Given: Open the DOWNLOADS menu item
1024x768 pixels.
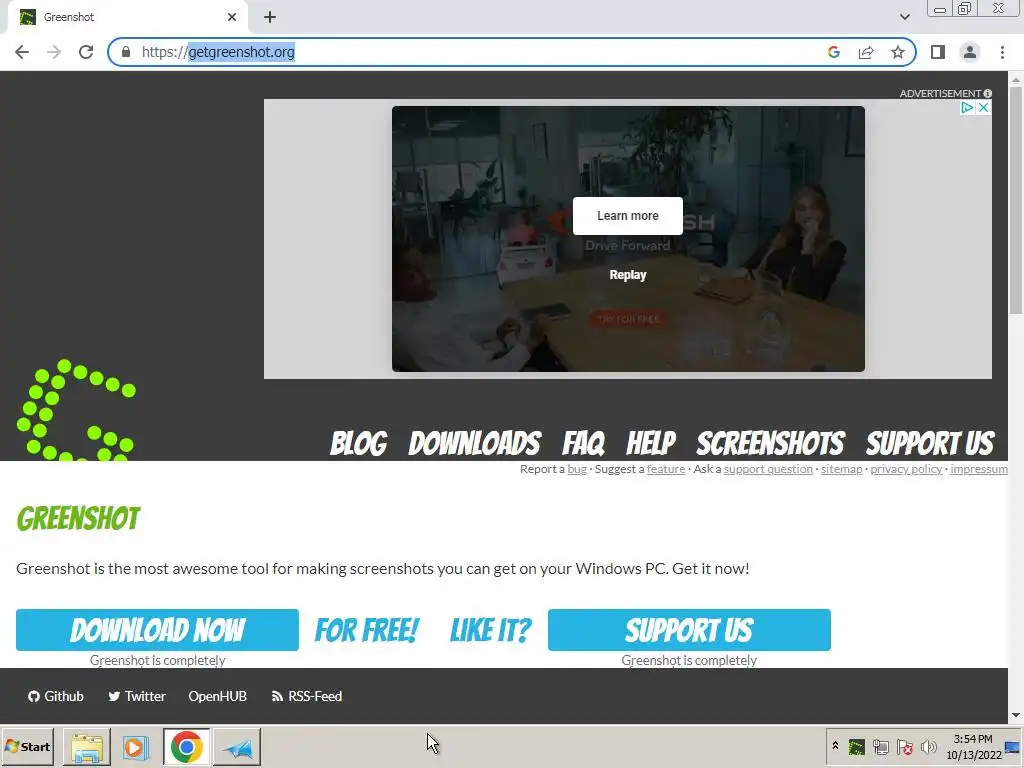Looking at the screenshot, I should (x=475, y=443).
